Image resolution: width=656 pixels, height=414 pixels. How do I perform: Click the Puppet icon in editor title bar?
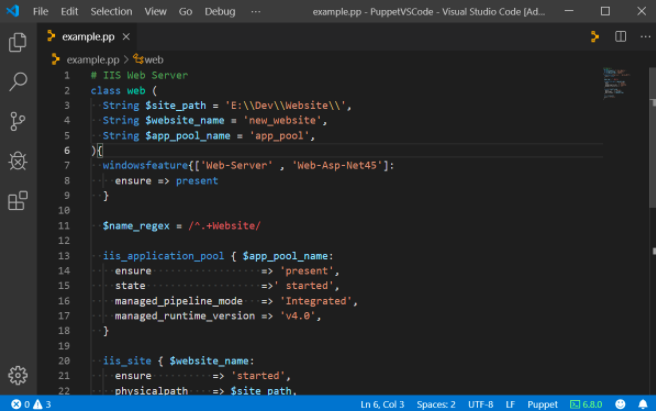594,37
